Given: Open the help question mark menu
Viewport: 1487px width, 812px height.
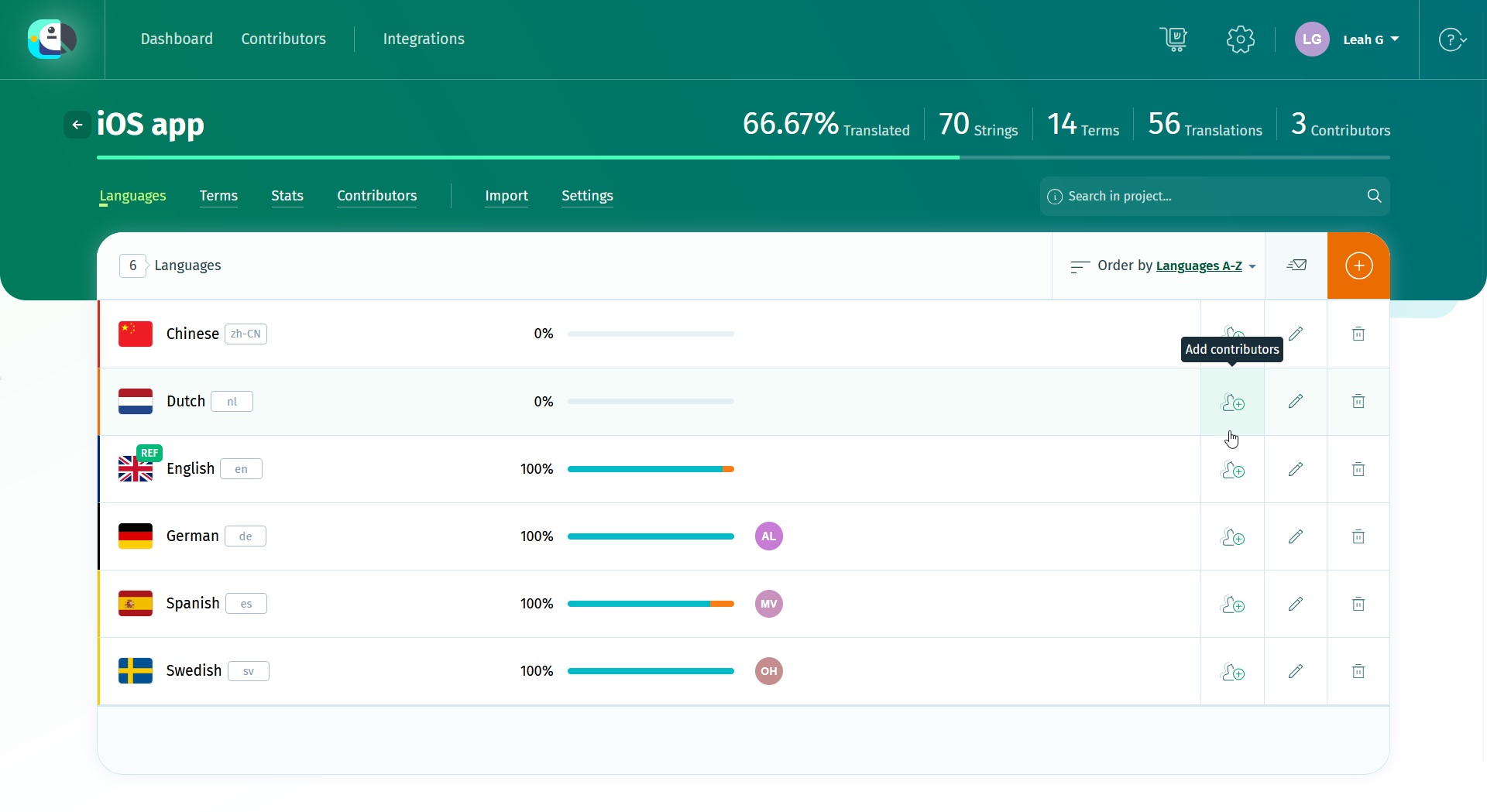Looking at the screenshot, I should click(1452, 39).
